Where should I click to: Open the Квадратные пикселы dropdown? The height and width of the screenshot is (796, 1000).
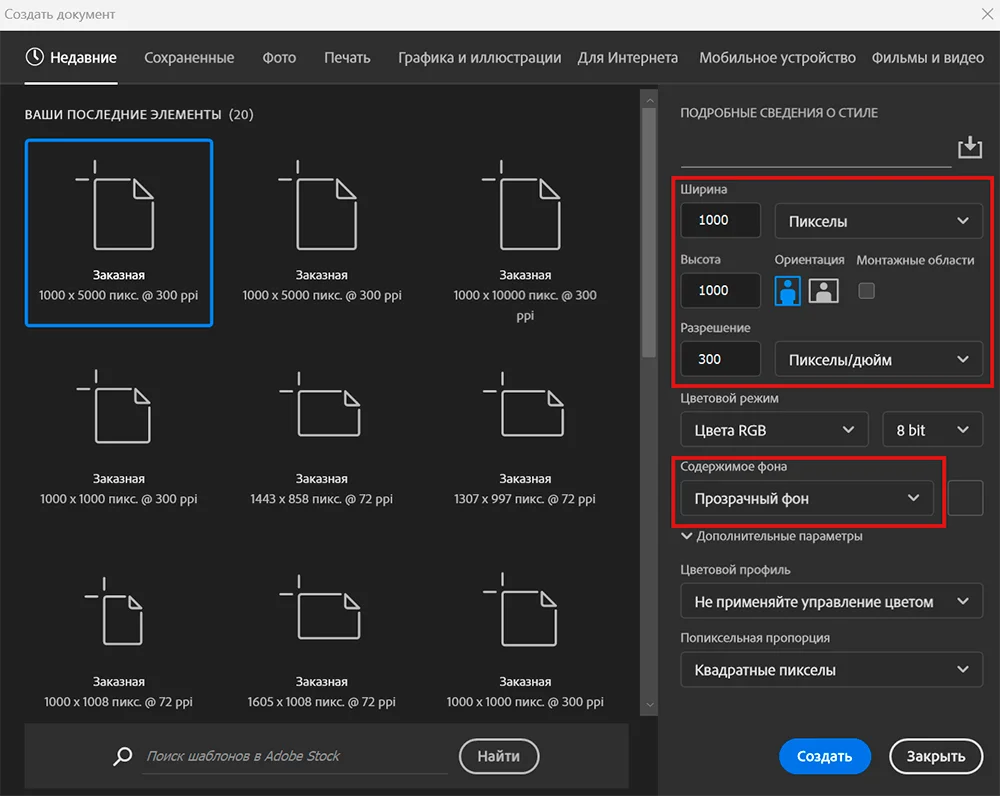(x=831, y=670)
